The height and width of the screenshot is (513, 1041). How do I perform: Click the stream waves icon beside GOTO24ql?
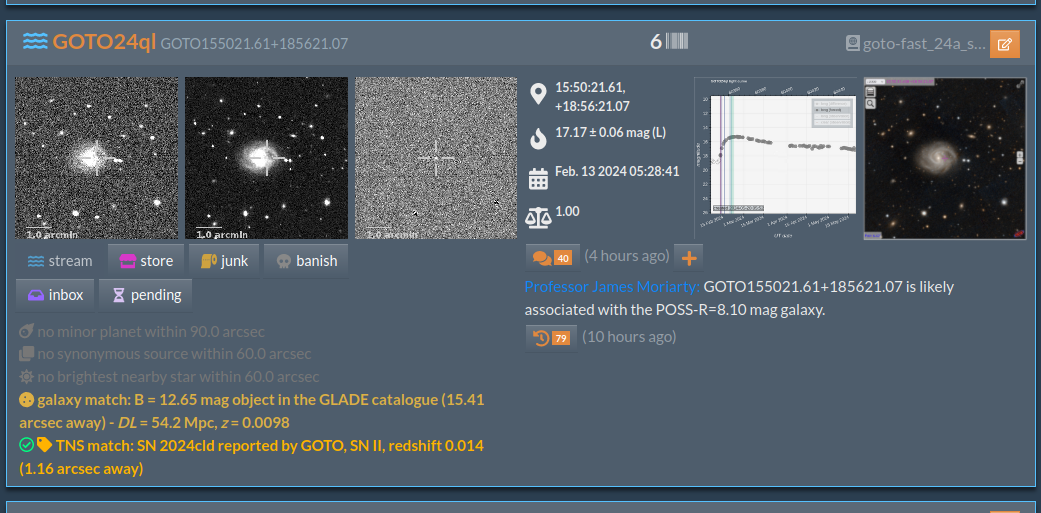(35, 42)
